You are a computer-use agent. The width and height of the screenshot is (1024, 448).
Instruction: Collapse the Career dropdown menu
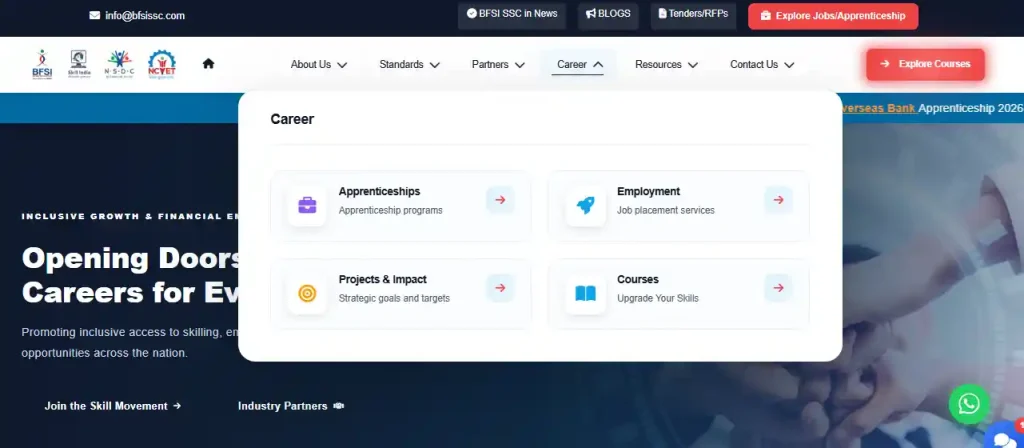point(579,65)
